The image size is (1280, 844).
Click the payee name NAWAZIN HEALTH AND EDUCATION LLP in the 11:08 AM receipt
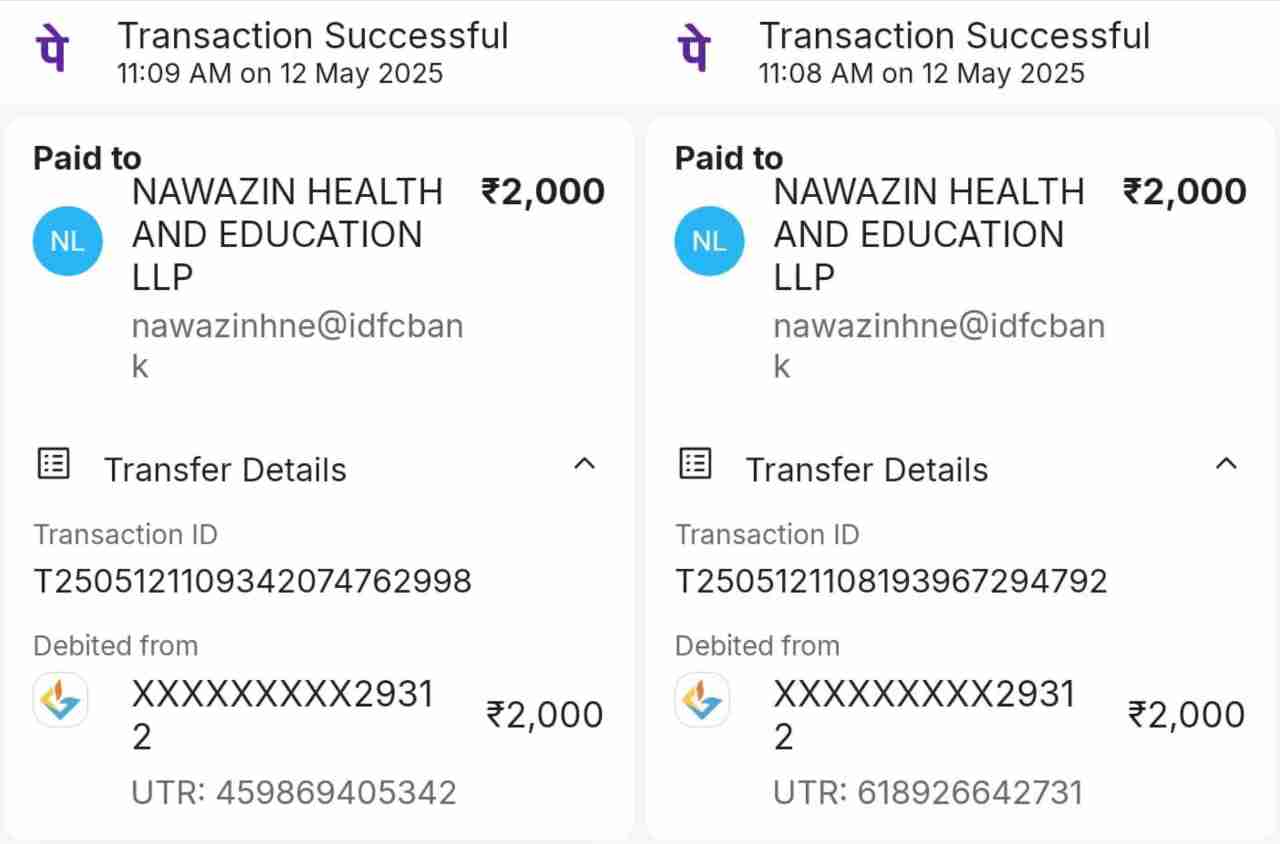[929, 234]
